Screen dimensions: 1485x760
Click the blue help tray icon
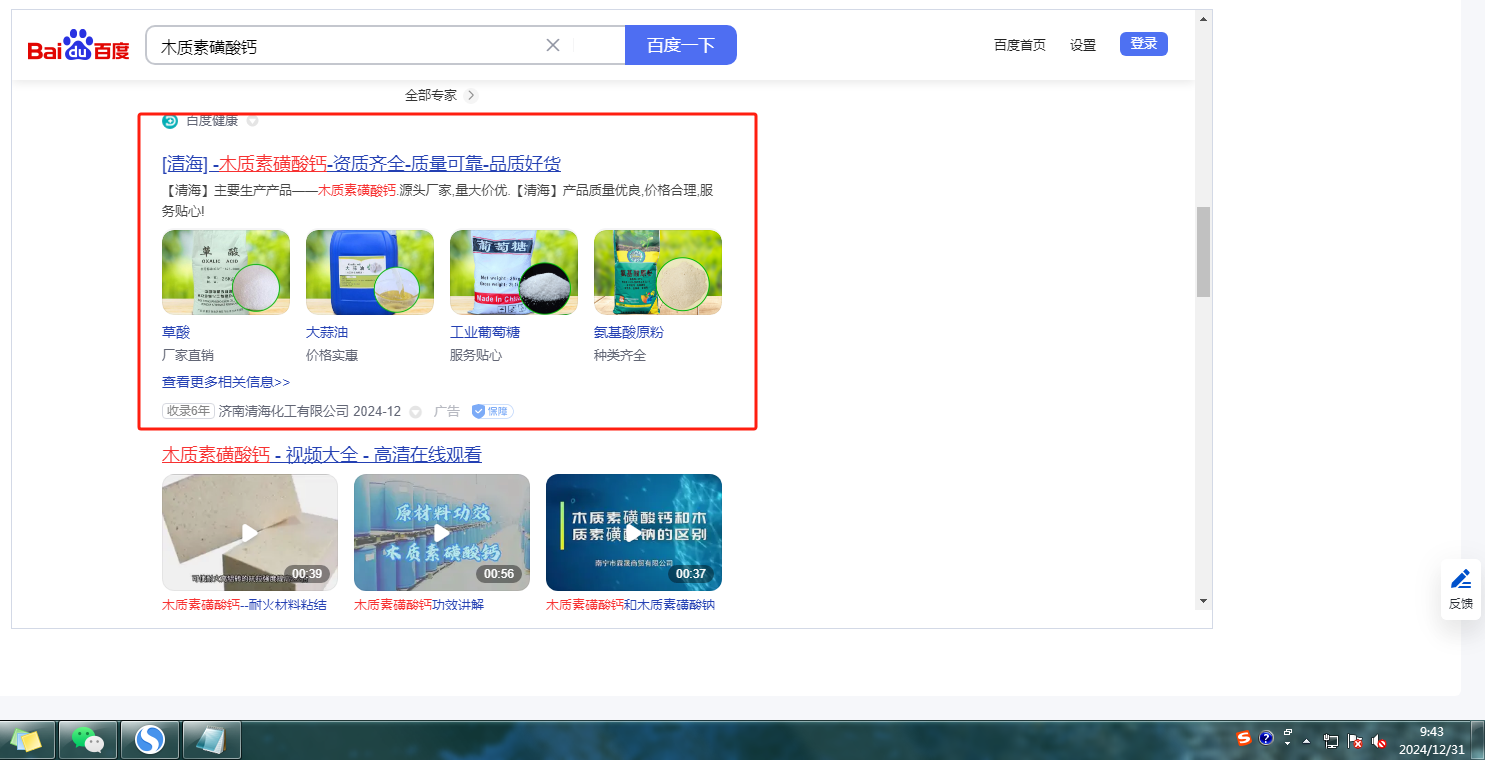pos(1266,738)
